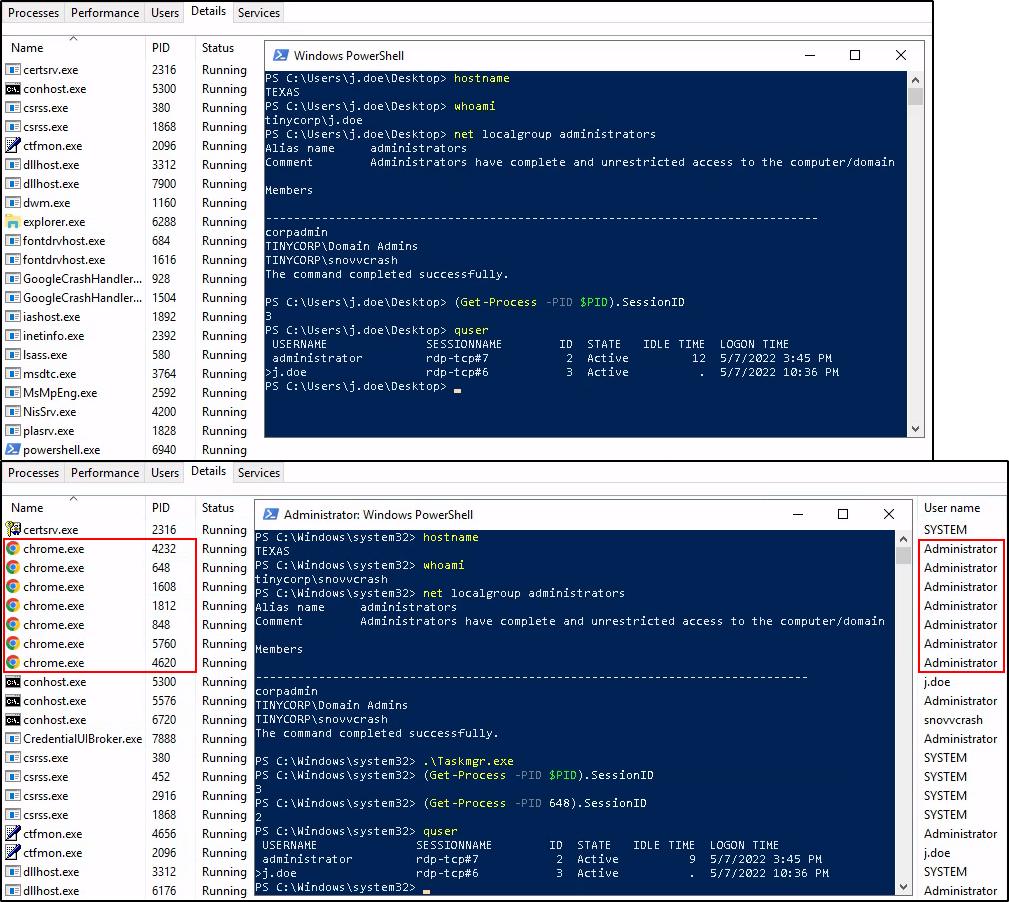Screen dimensions: 1009x902
Task: Click the ctfmon.exe pen icon for PID 4656
Action: coord(13,834)
